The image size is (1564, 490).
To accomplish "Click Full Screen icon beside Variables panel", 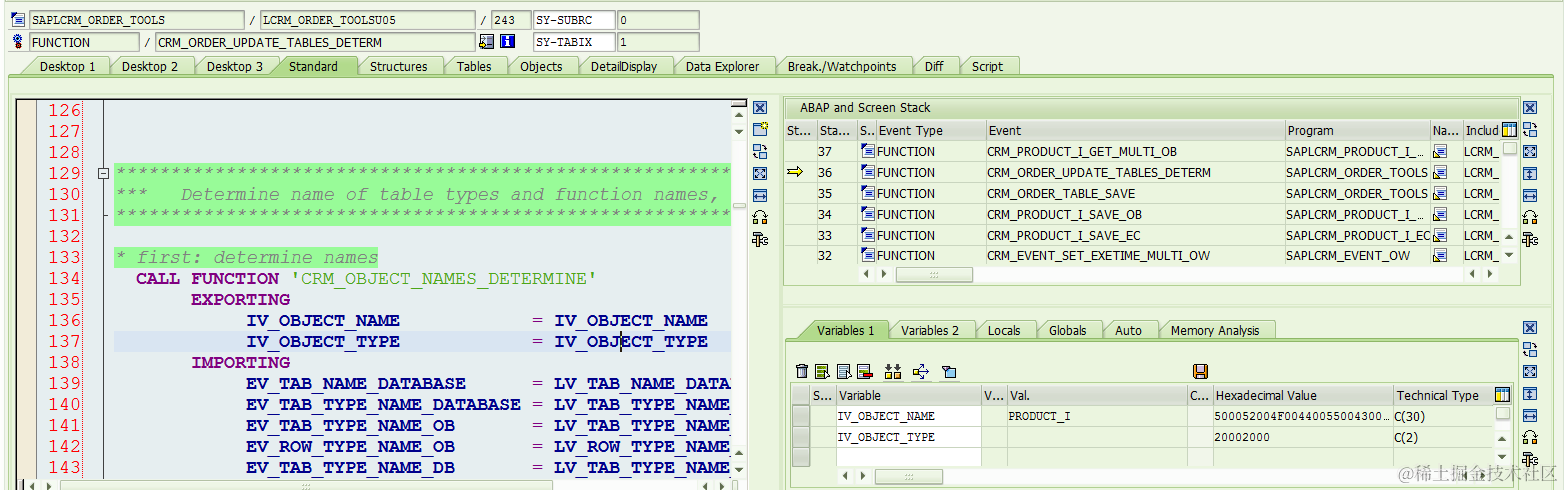I will point(1530,371).
